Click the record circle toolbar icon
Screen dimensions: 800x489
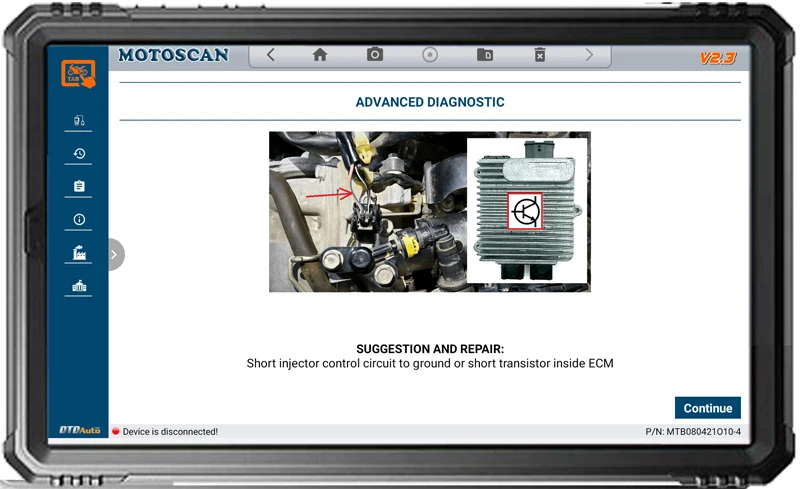(430, 55)
